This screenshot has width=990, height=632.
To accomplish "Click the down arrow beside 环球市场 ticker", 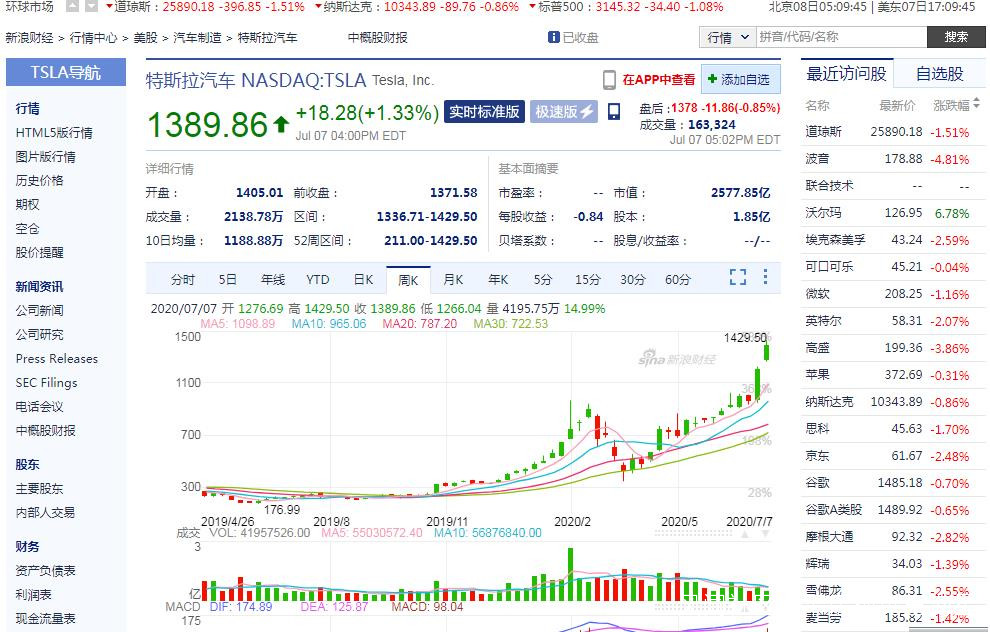I will pyautogui.click(x=92, y=6).
